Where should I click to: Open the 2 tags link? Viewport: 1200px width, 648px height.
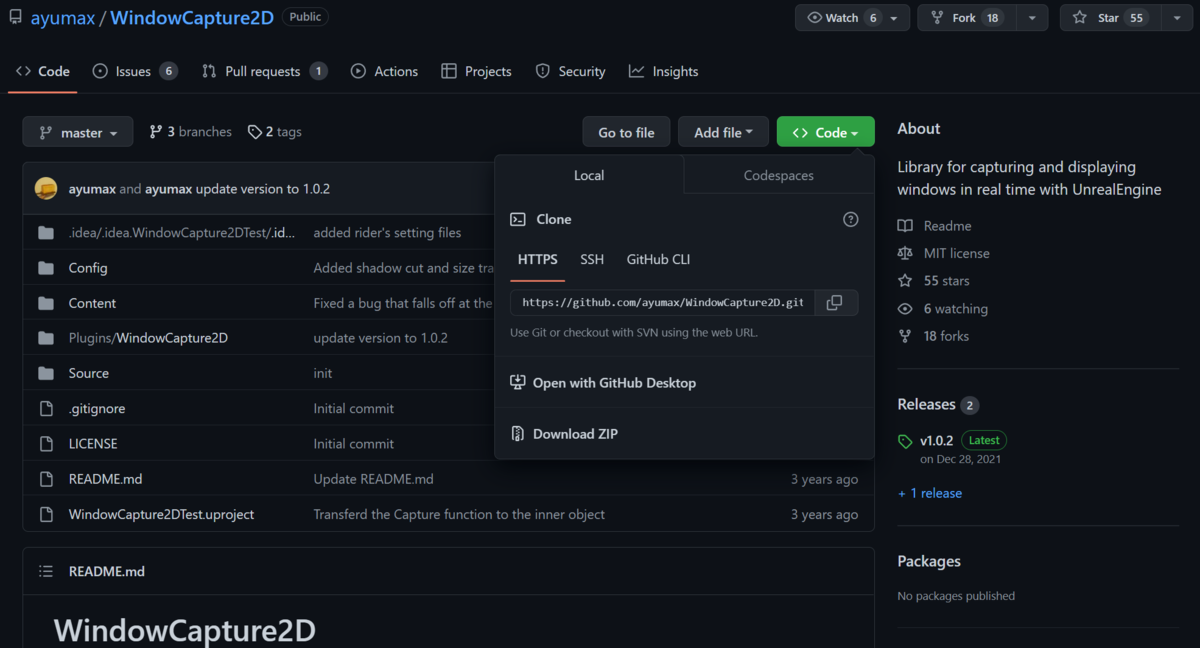(x=275, y=132)
